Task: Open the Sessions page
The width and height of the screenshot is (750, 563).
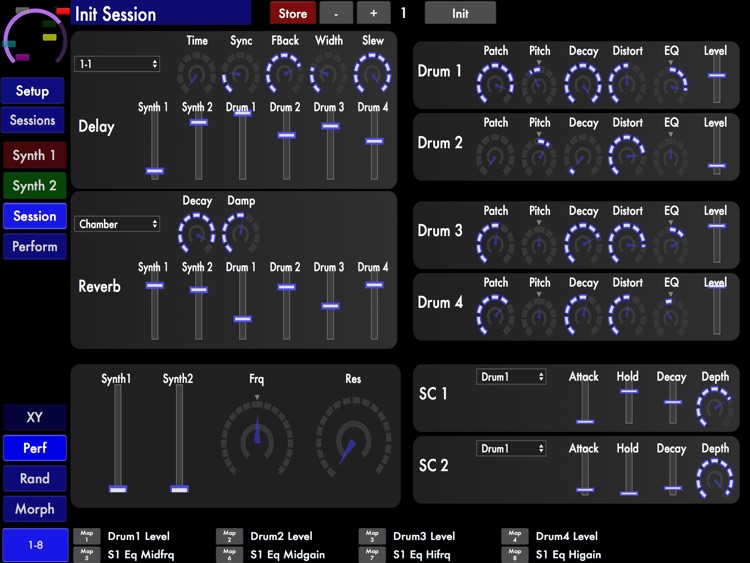Action: 33,120
